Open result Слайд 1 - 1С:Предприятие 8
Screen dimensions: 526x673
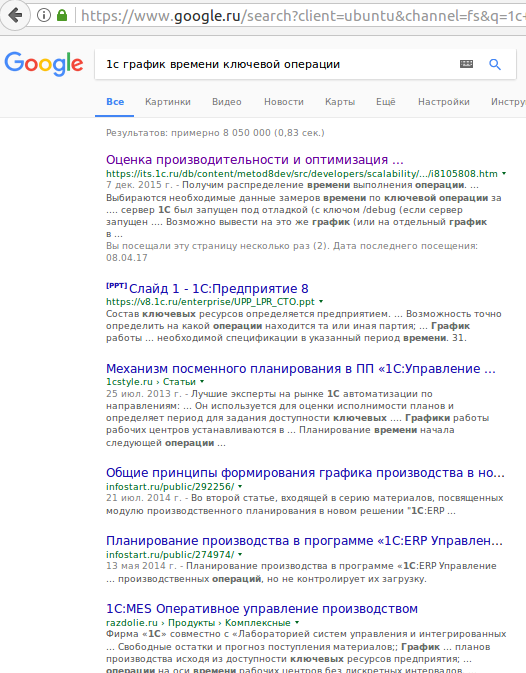point(219,288)
